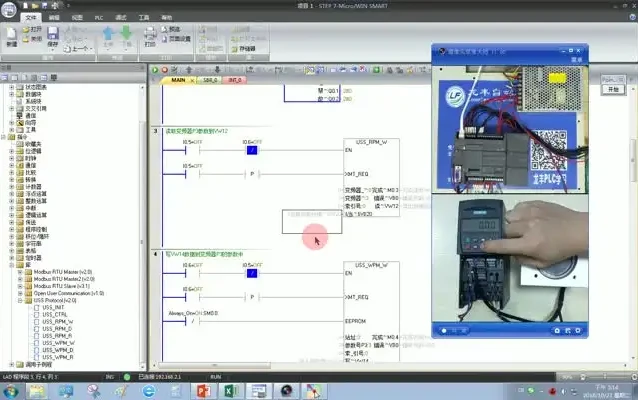The image size is (638, 400).
Task: Click the green Download arrow icon
Action: 126,35
